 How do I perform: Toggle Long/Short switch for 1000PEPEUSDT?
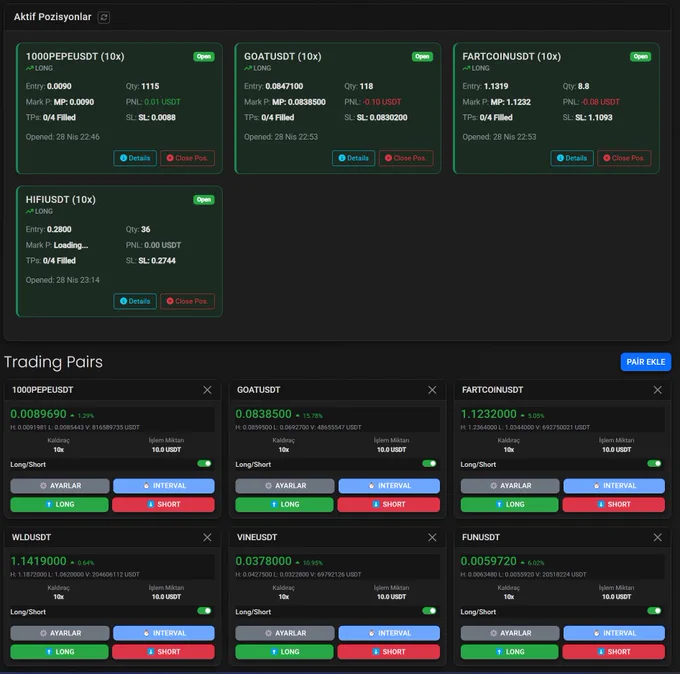[x=204, y=464]
